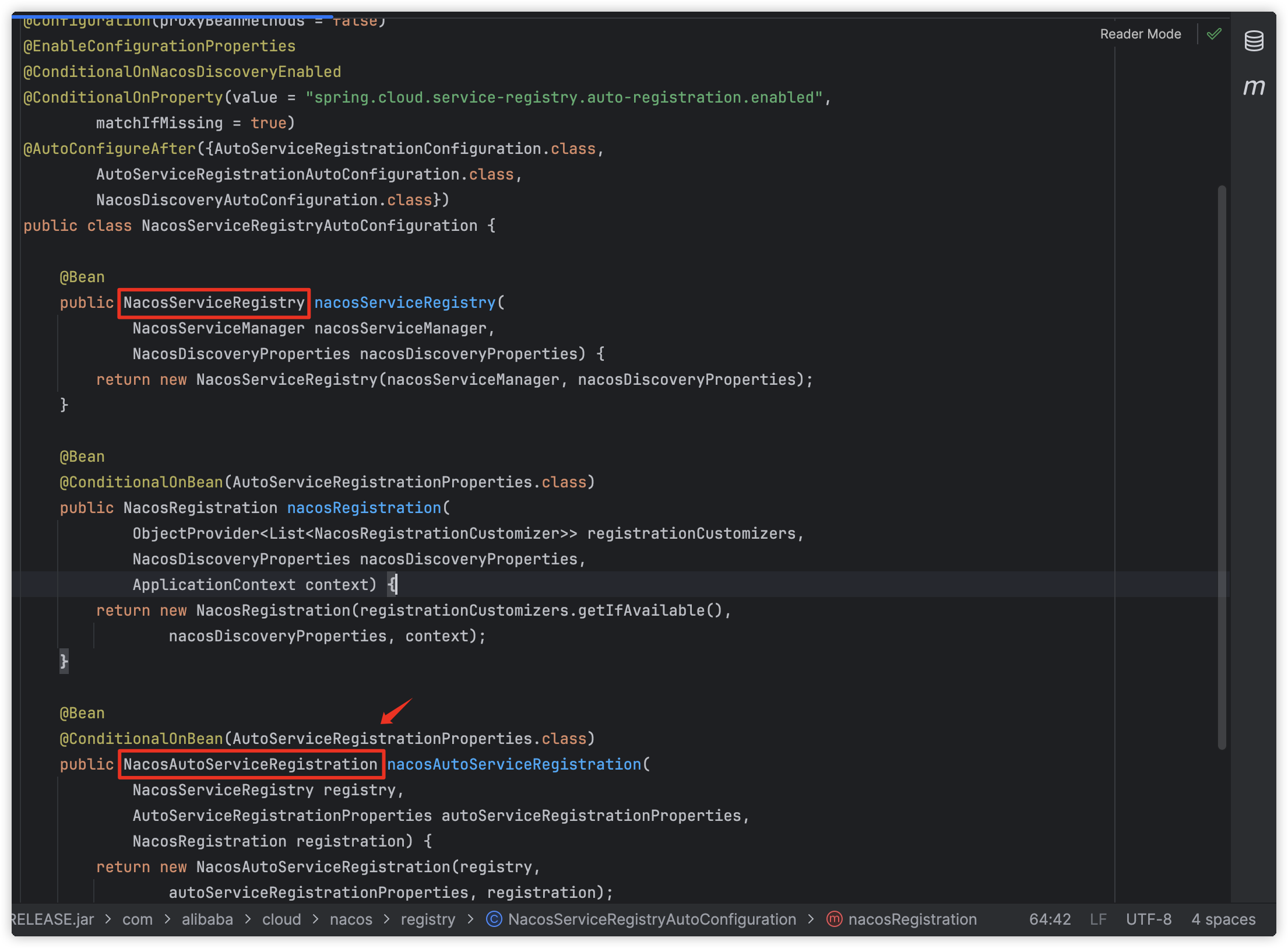Viewport: 1288px width, 948px height.
Task: Toggle Reader Mode in the editor
Action: [x=1140, y=34]
